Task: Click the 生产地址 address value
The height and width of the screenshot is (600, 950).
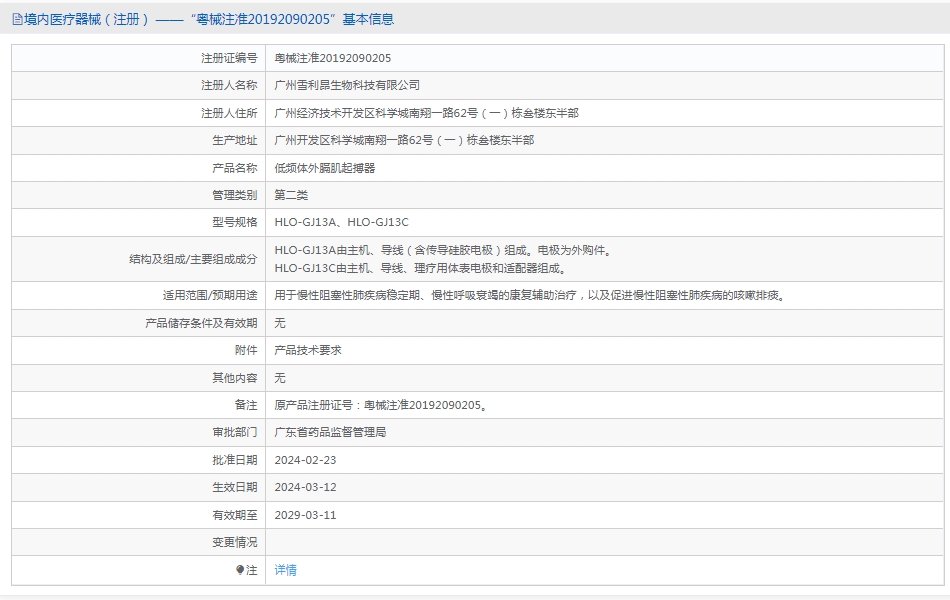Action: coord(404,141)
